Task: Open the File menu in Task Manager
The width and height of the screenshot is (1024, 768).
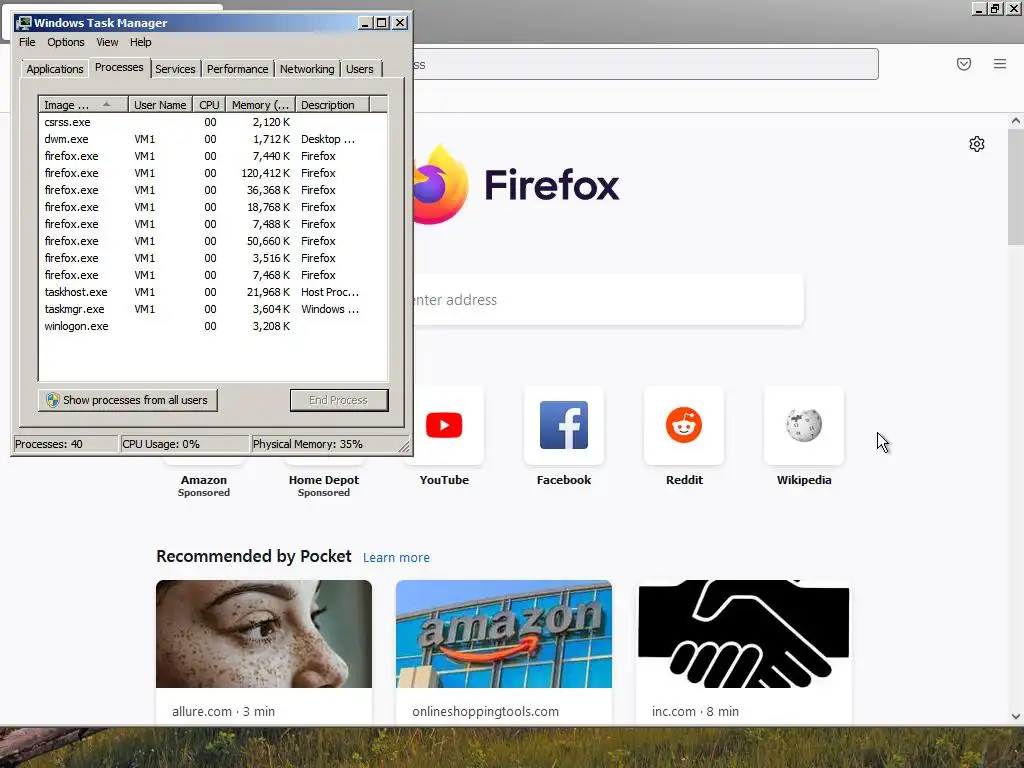Action: [x=27, y=42]
